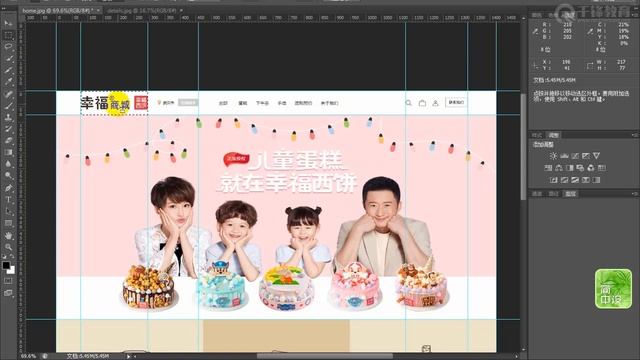Image resolution: width=640 pixels, height=360 pixels.
Task: Add a Hue/Saturation adjustment layer
Action: [548, 168]
